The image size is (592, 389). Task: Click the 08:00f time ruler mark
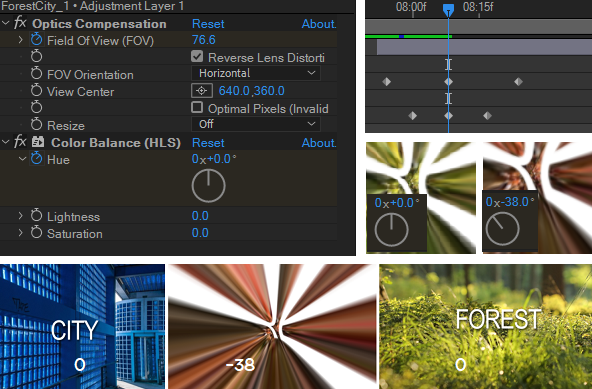(x=411, y=7)
